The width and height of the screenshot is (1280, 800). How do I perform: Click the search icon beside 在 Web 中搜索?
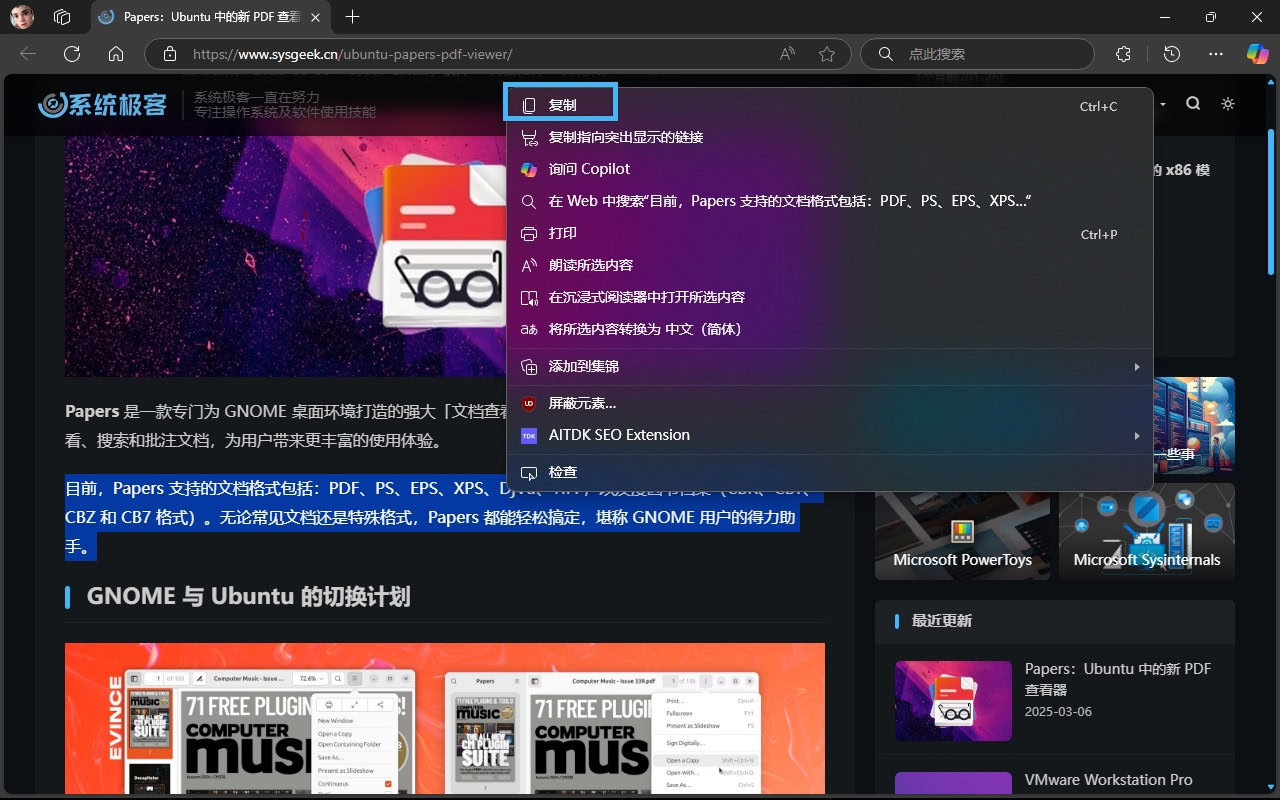529,201
